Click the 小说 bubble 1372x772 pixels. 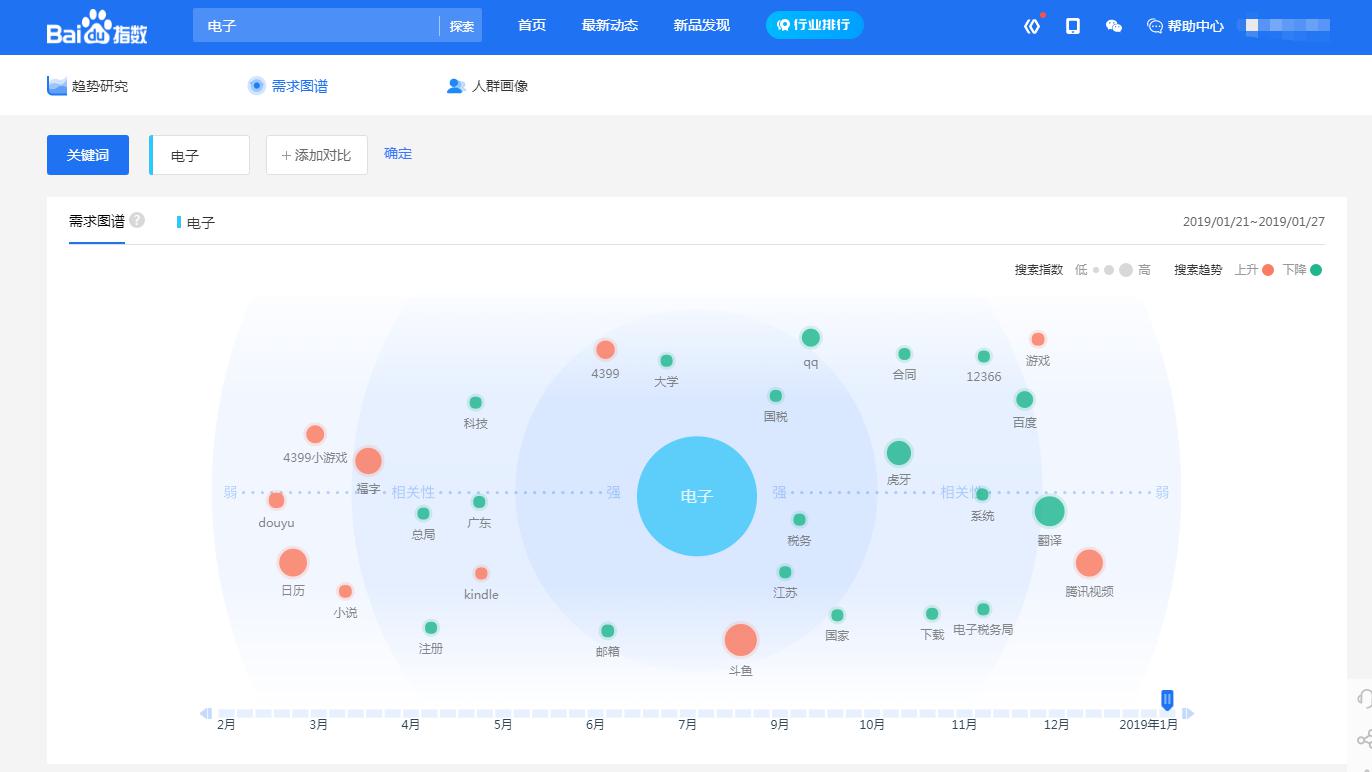(x=345, y=592)
